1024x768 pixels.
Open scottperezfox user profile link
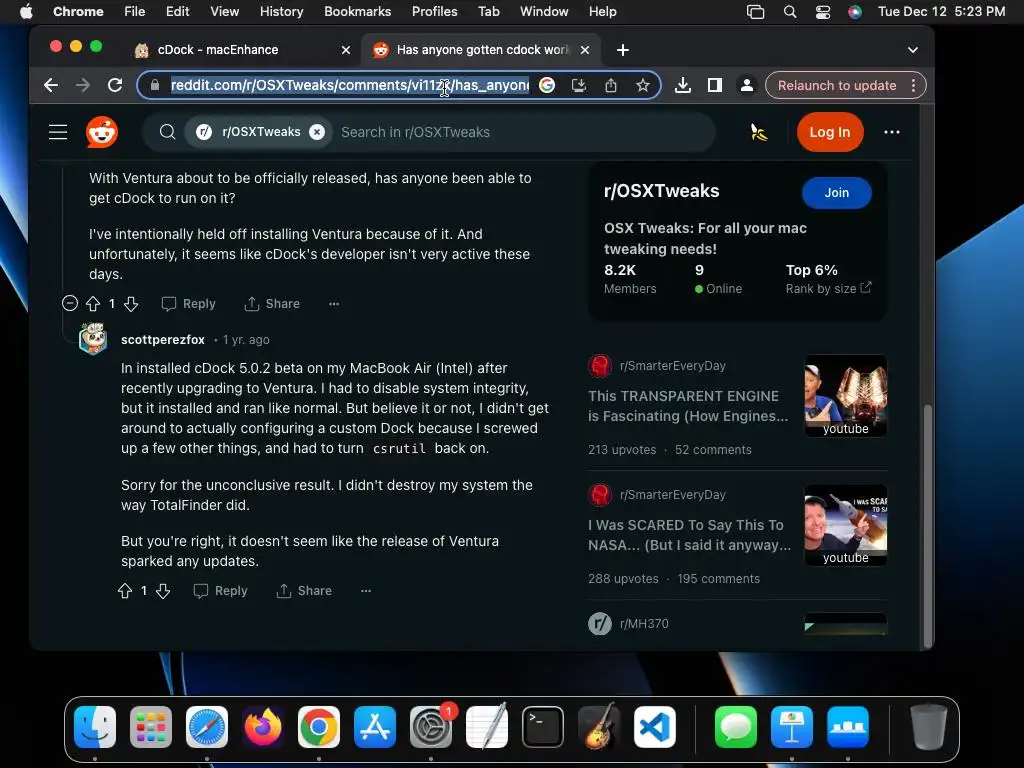click(x=163, y=340)
